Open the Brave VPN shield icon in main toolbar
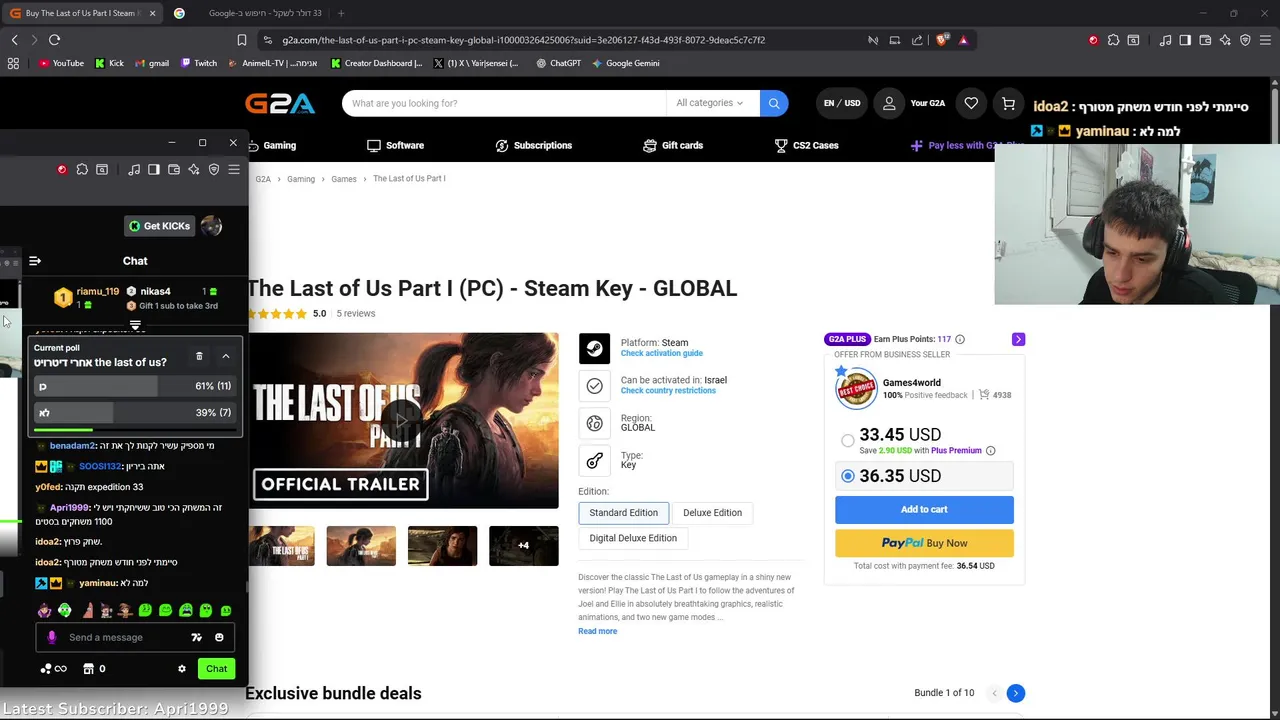1280x720 pixels. coord(1245,40)
